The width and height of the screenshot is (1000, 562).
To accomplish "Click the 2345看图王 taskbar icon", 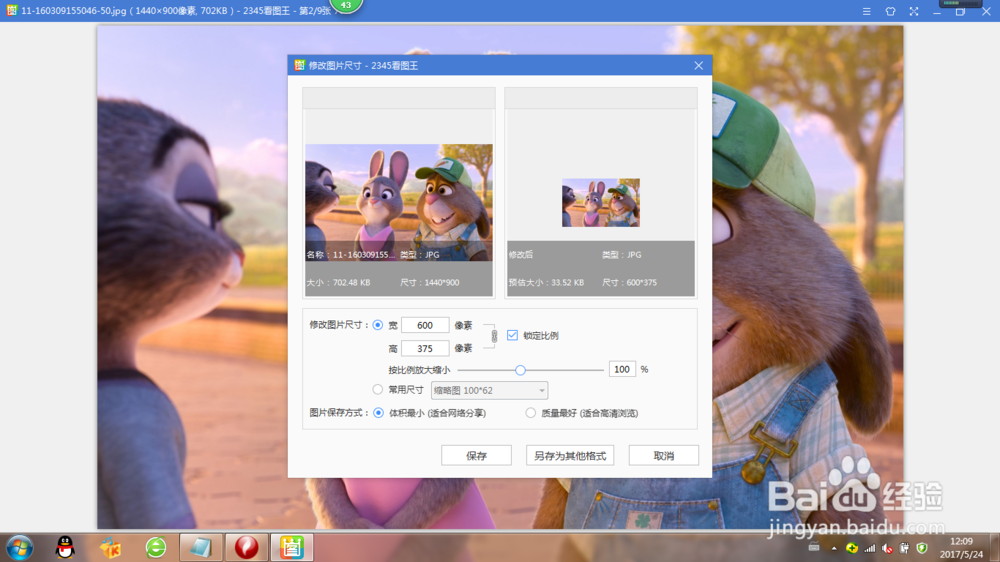I will click(291, 547).
